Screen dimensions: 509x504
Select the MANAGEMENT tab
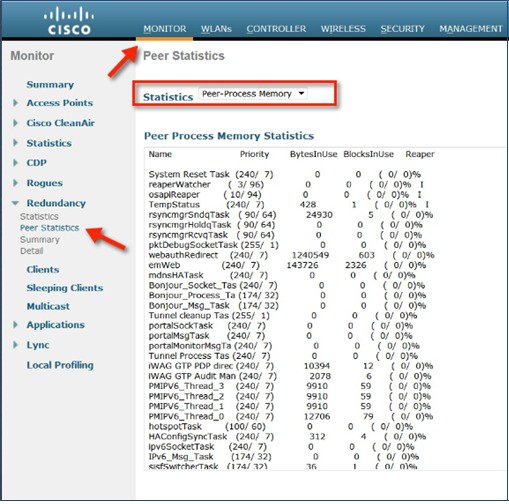pyautogui.click(x=471, y=29)
